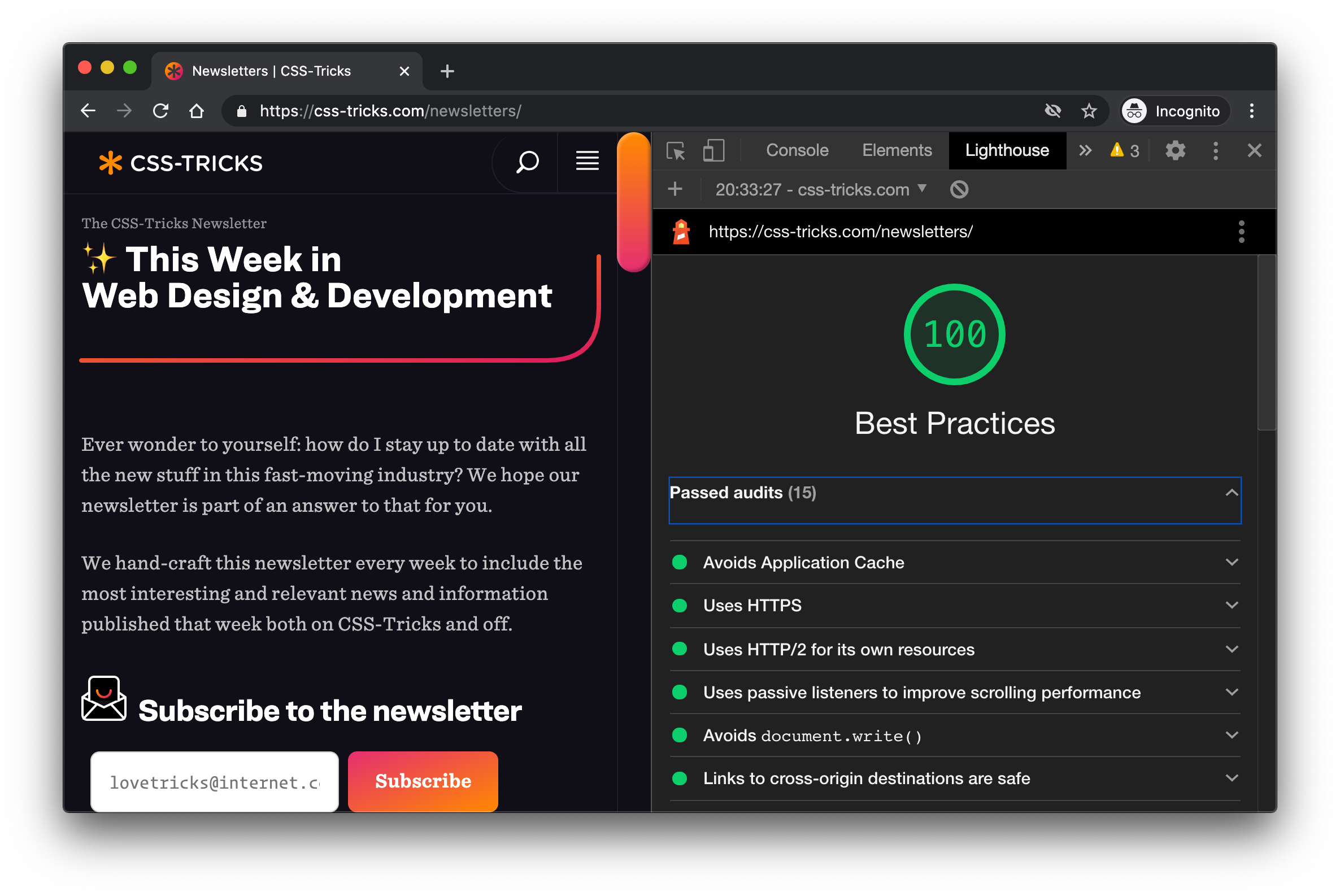Viewport: 1340px width, 896px height.
Task: Open the site search magnifier
Action: (528, 162)
